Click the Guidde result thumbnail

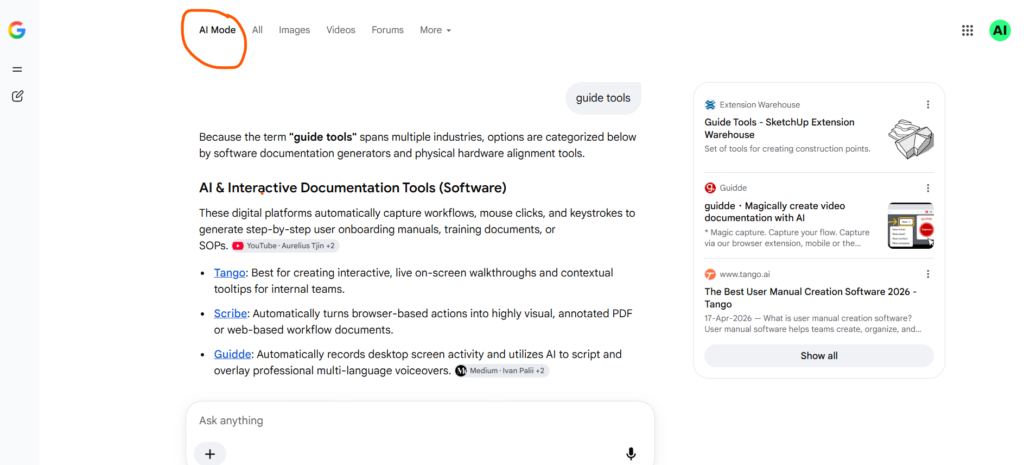pos(910,225)
